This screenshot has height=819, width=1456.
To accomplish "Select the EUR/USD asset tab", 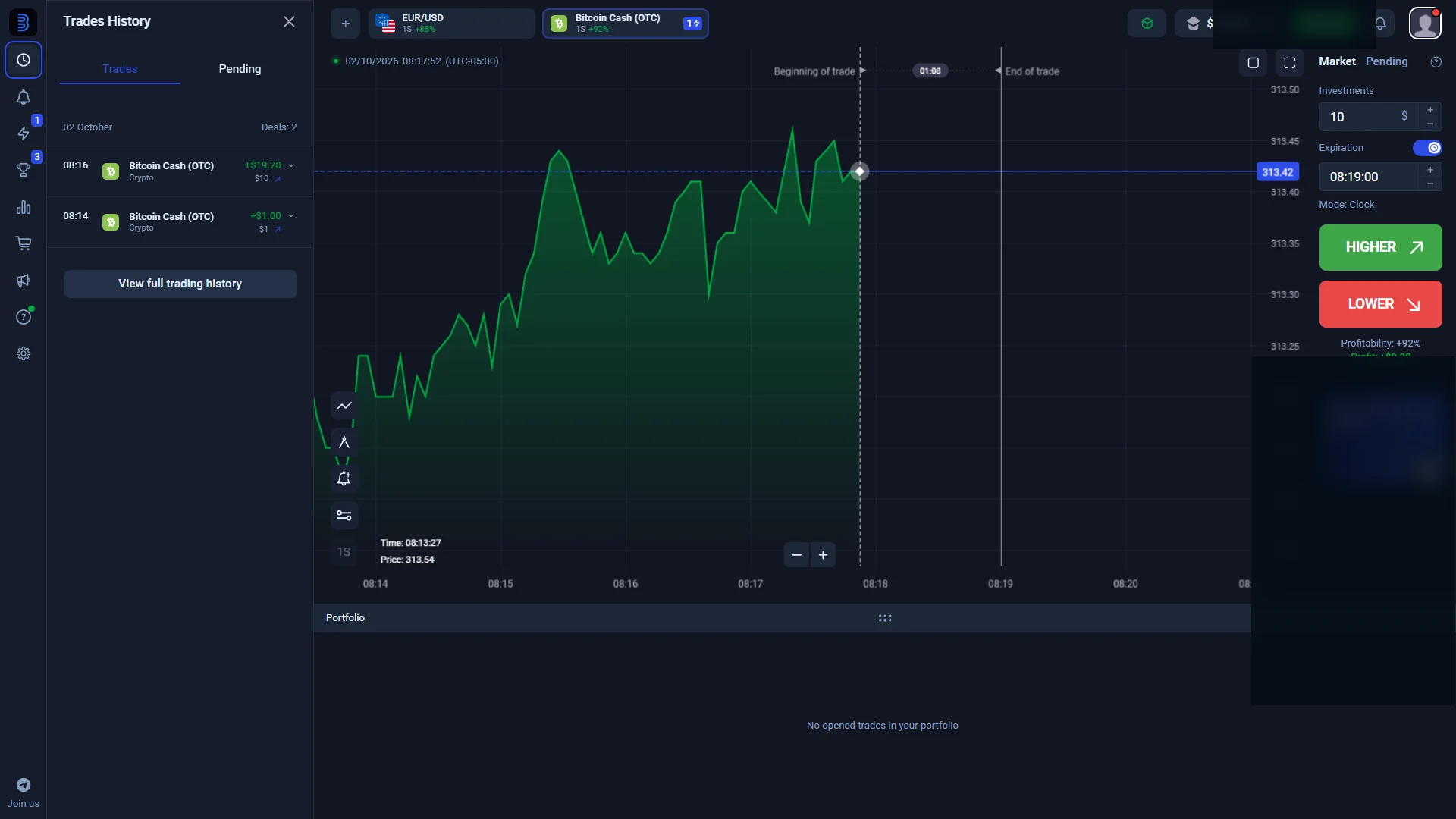I will click(x=452, y=24).
